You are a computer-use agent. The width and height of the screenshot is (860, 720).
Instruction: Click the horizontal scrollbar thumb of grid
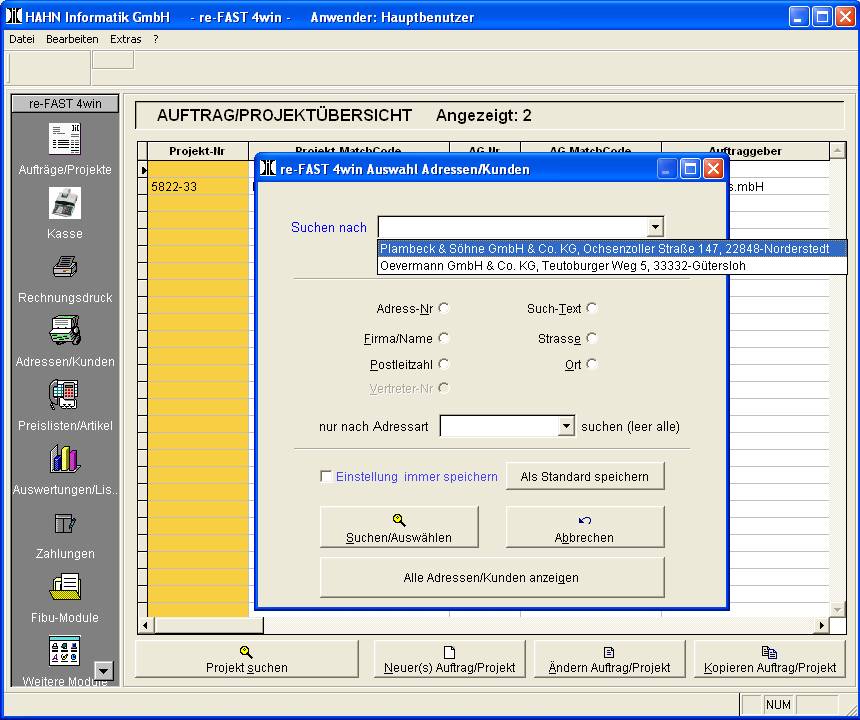208,625
